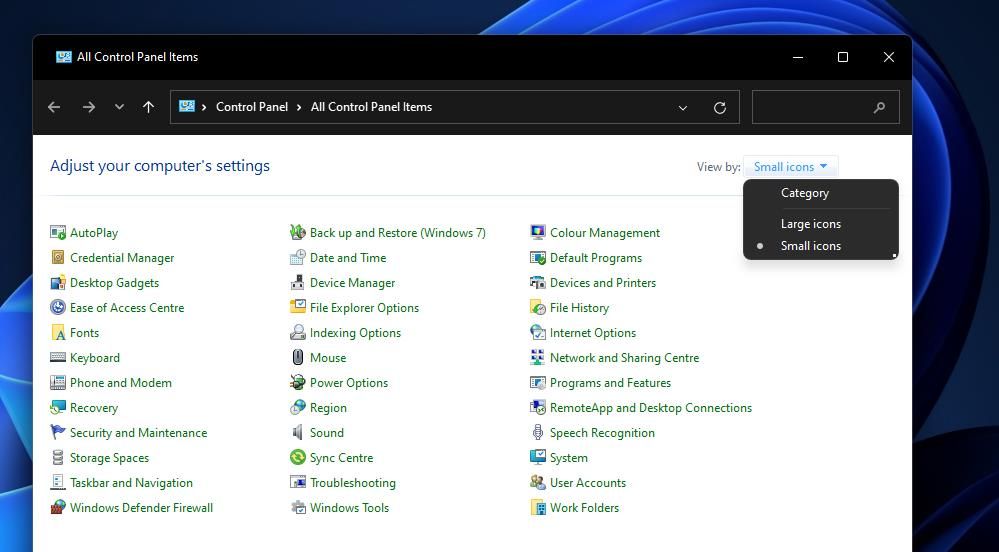Click the Power Options icon
999x552 pixels.
(x=298, y=382)
